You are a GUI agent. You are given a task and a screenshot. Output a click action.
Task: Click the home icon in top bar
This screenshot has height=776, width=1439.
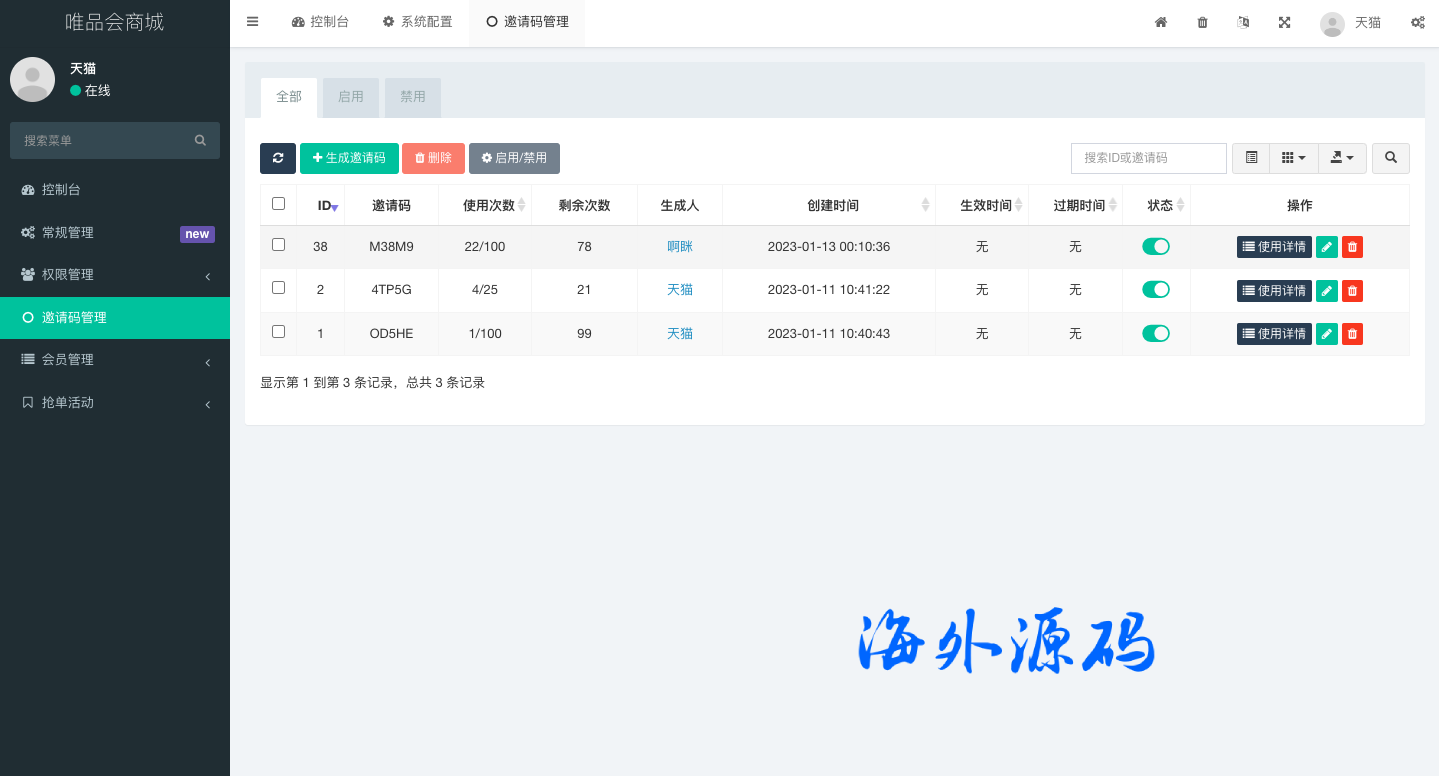click(x=1161, y=22)
